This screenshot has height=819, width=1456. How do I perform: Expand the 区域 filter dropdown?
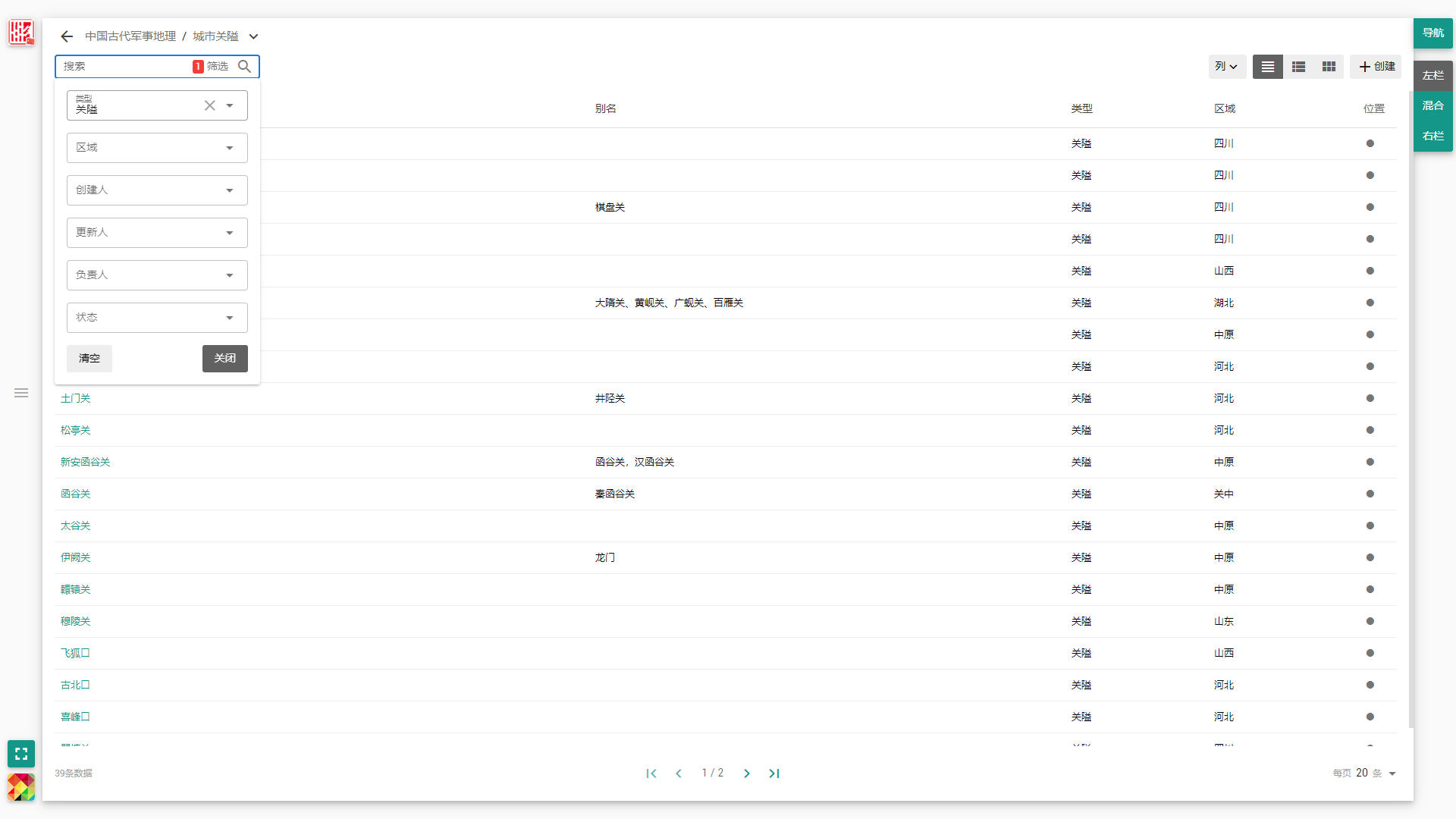[229, 148]
